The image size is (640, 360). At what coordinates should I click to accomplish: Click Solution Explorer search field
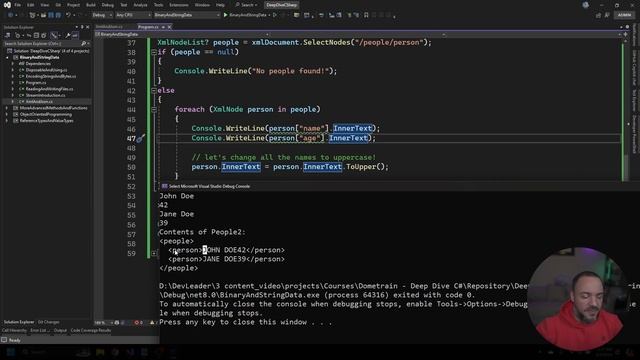click(42, 43)
